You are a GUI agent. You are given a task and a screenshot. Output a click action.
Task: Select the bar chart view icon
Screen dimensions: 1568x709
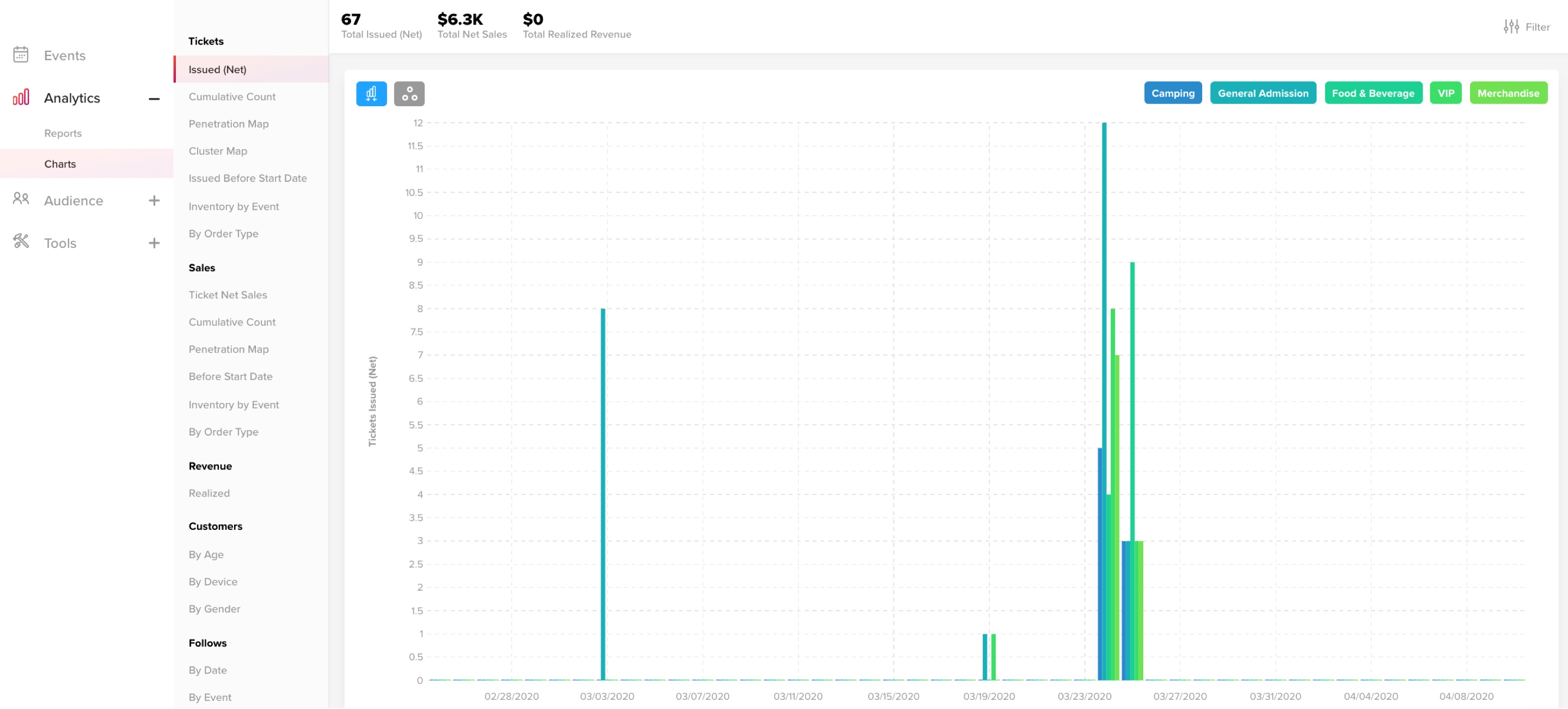[371, 94]
